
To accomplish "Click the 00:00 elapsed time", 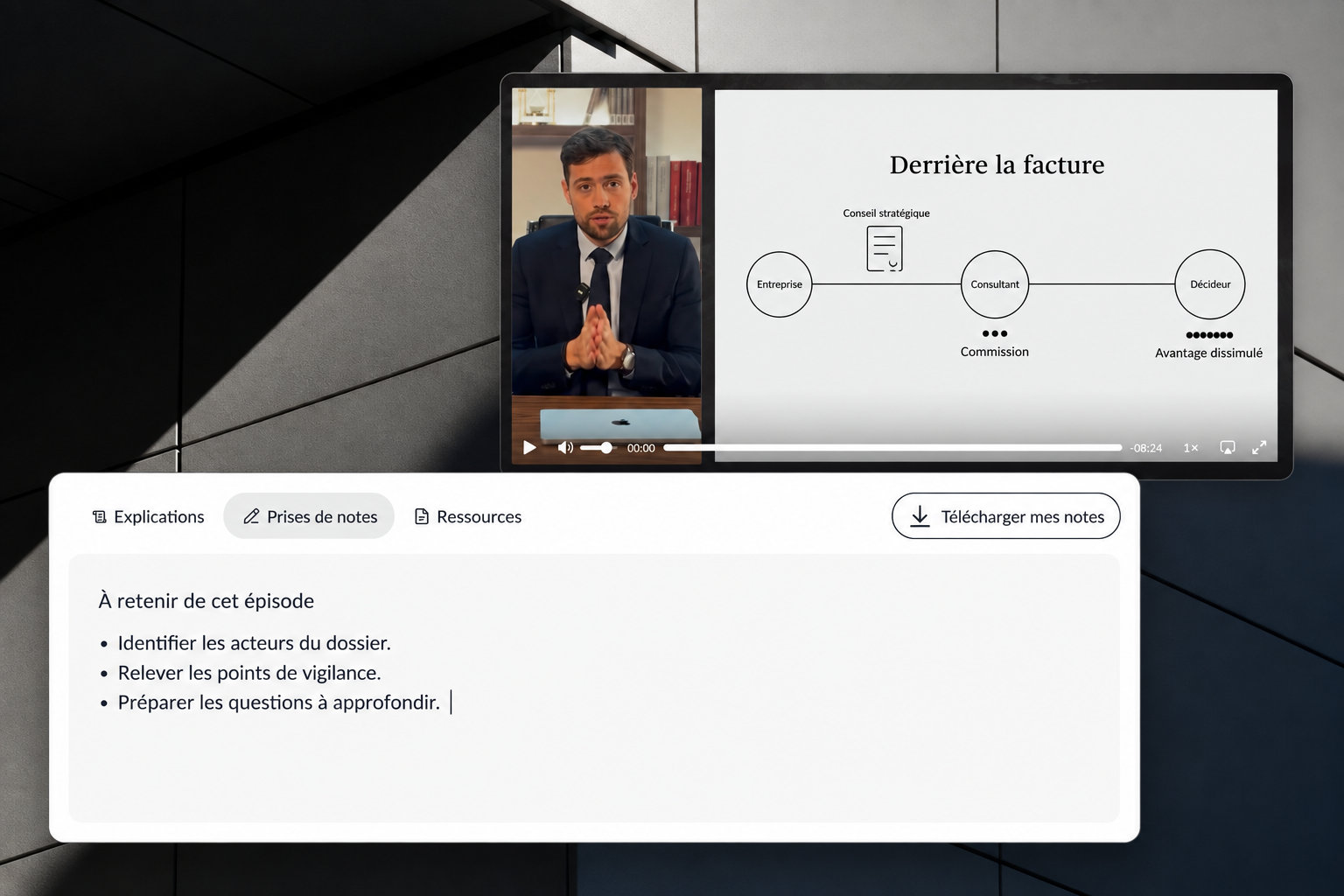I will click(x=641, y=448).
